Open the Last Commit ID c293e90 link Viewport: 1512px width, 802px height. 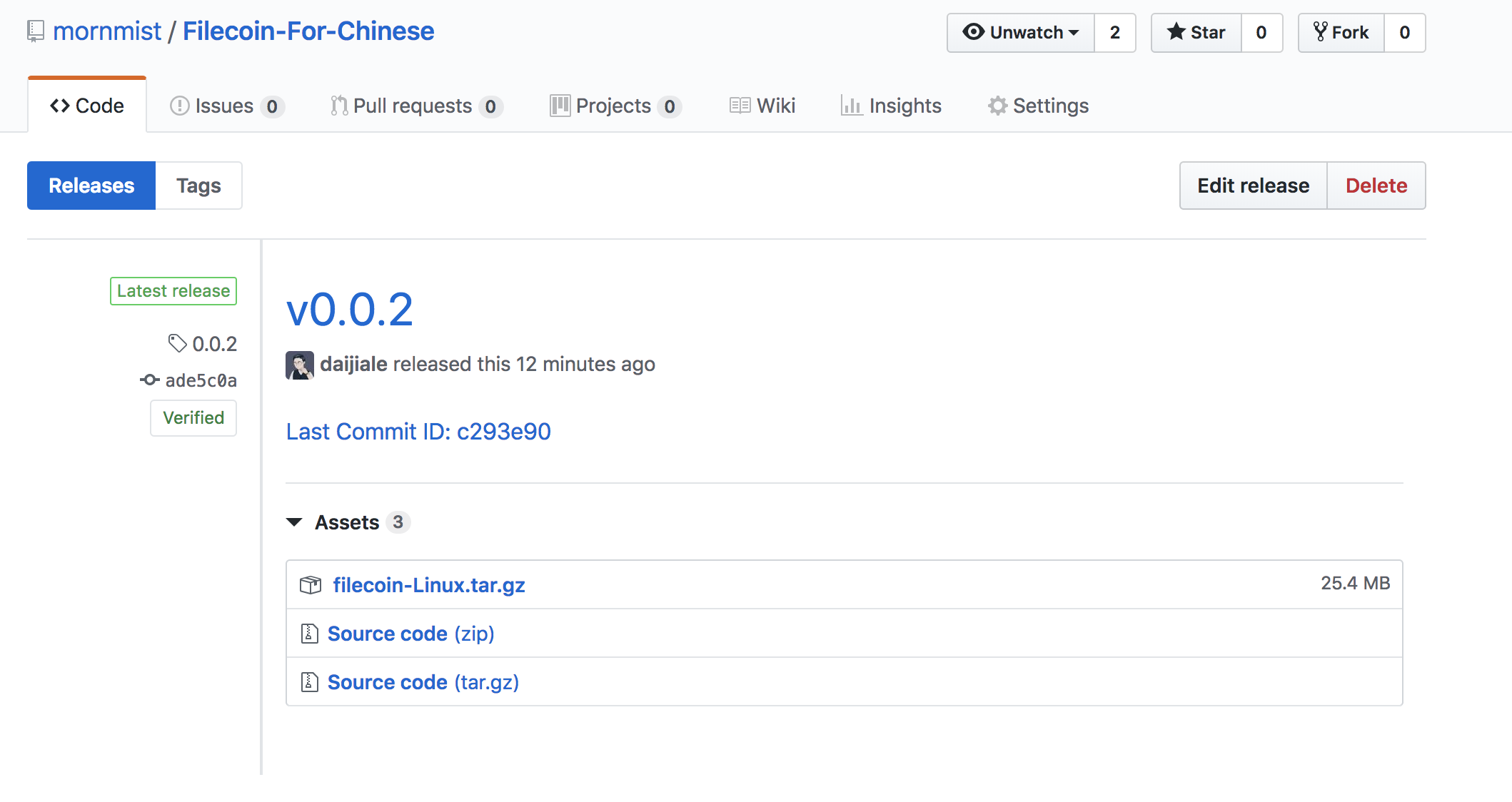coord(418,432)
